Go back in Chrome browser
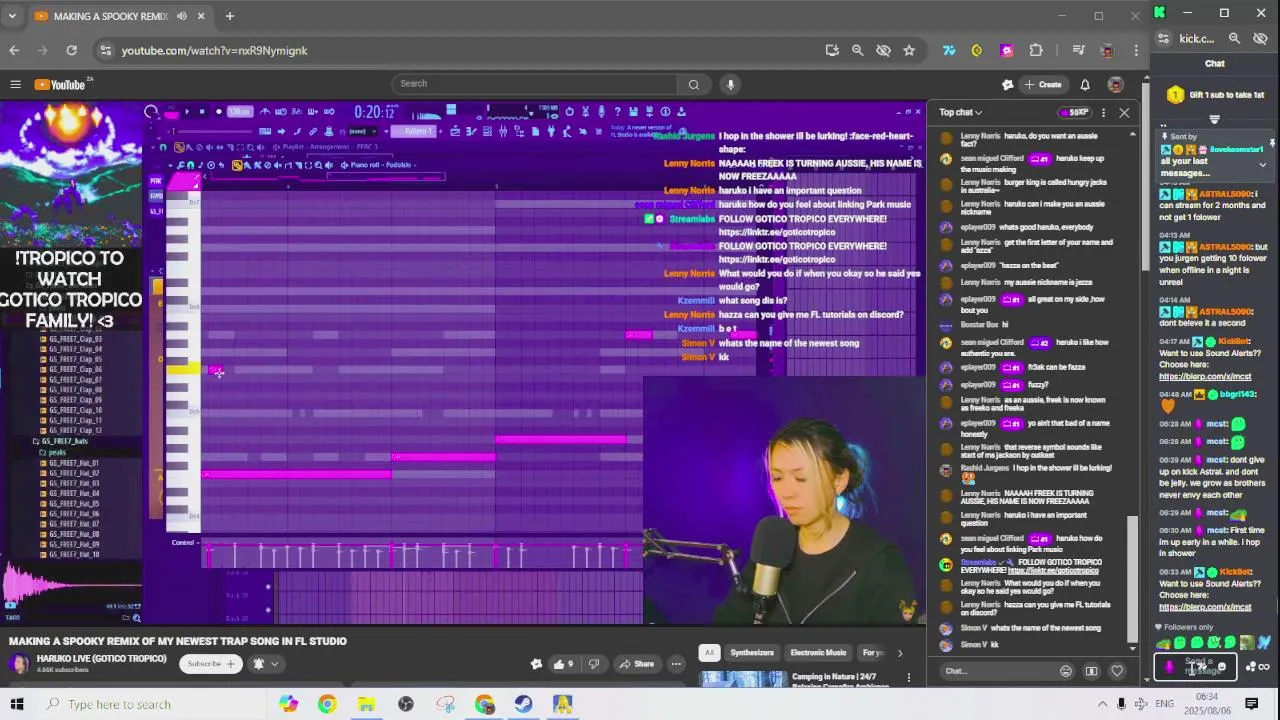This screenshot has width=1280, height=720. pyautogui.click(x=14, y=50)
